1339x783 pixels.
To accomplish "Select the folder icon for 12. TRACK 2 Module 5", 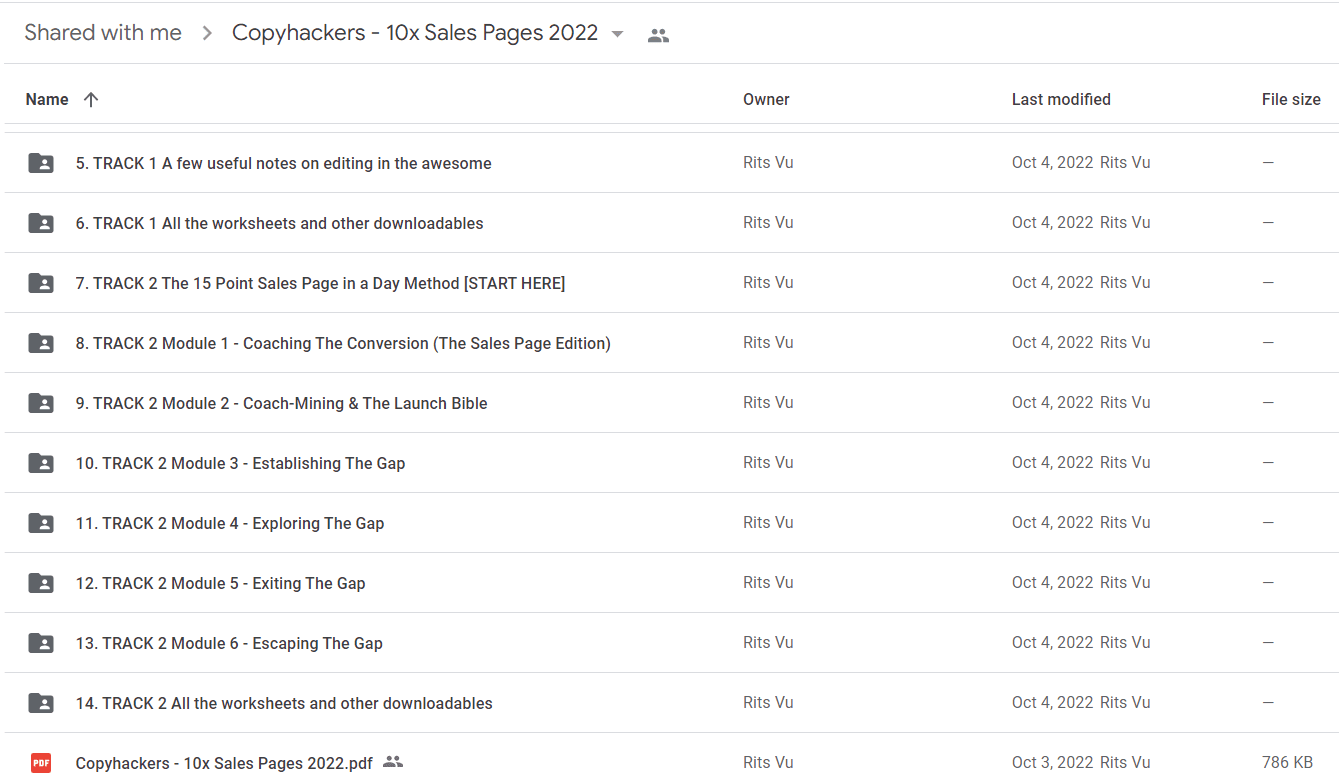I will coord(41,583).
